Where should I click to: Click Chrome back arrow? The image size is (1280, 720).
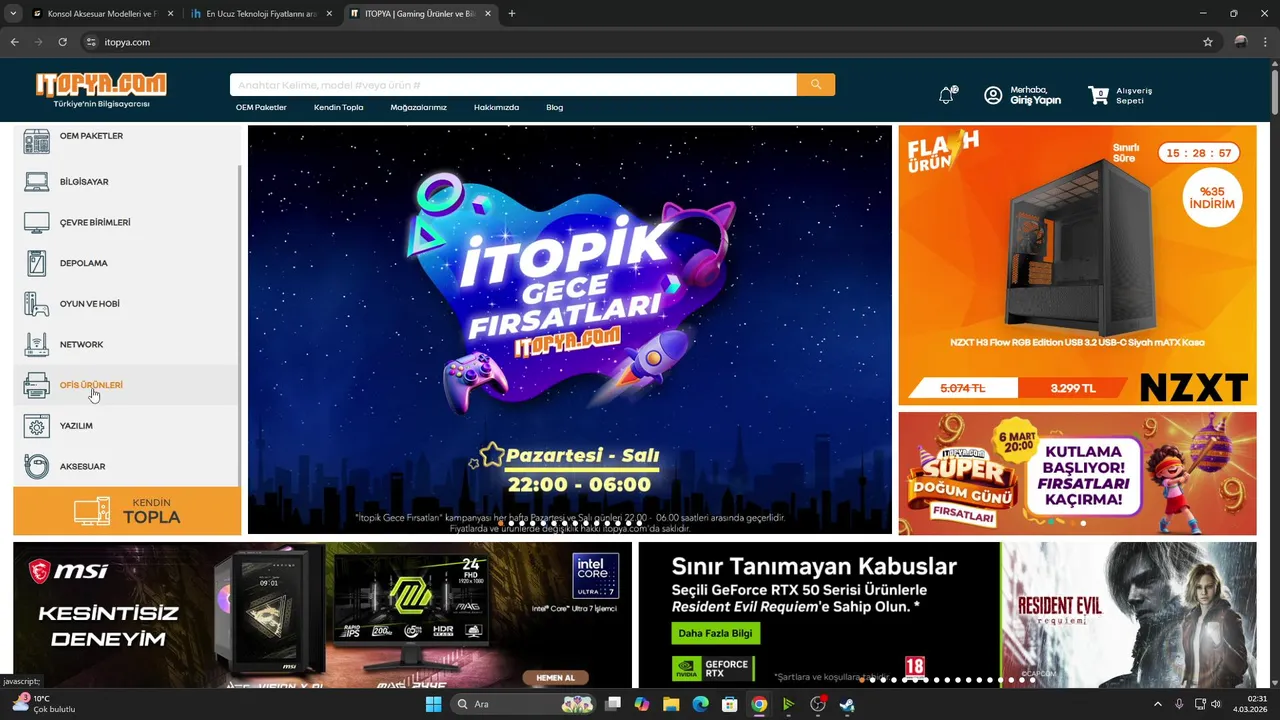pyautogui.click(x=15, y=42)
